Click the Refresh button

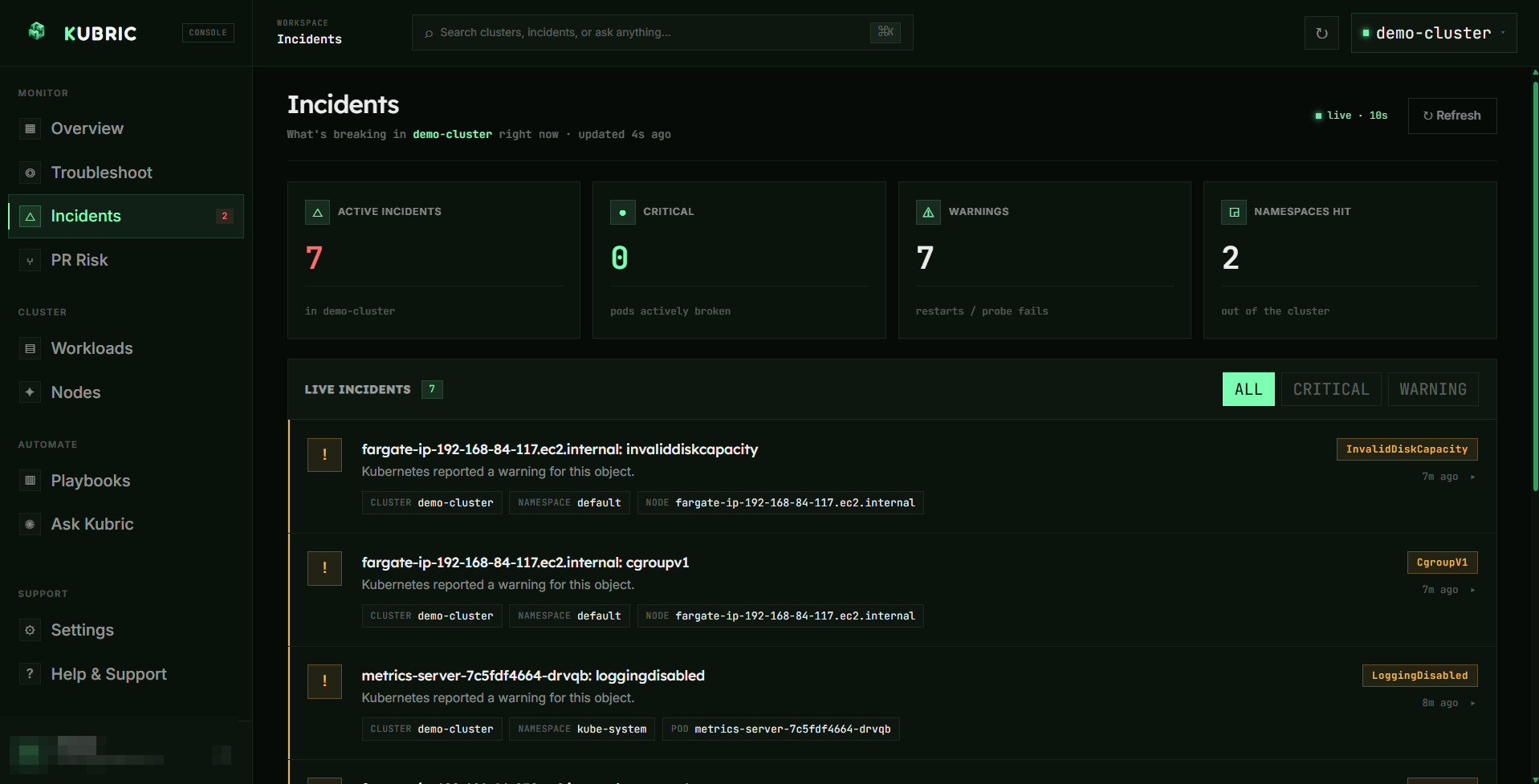[1452, 116]
